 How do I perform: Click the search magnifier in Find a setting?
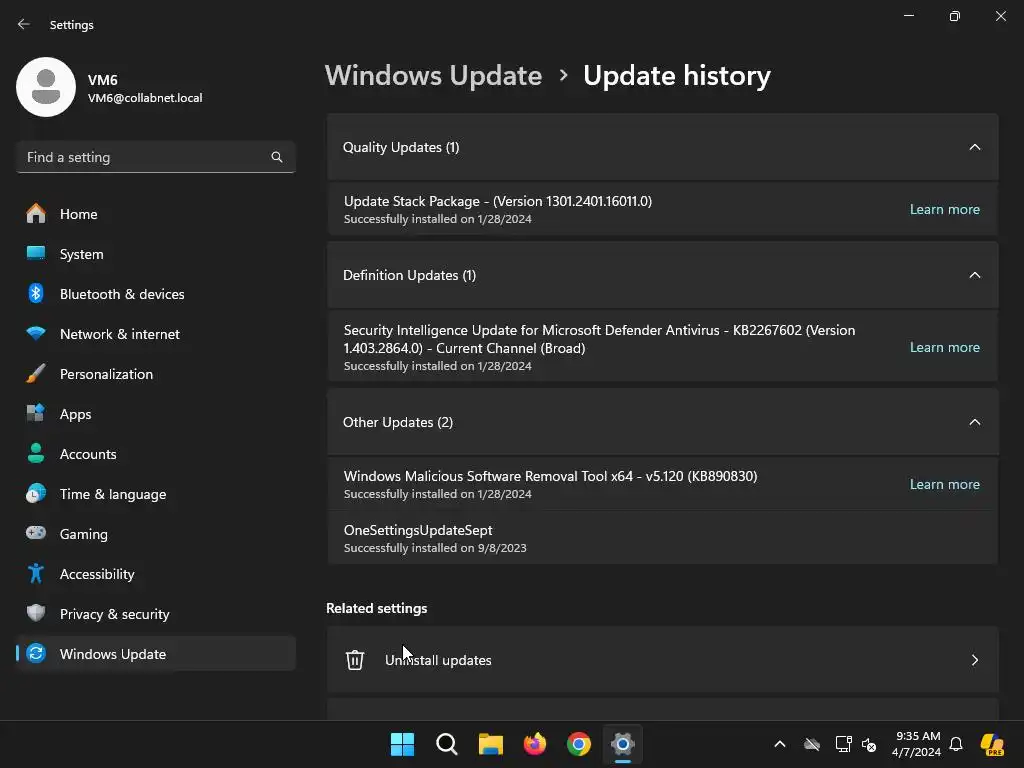pos(277,157)
